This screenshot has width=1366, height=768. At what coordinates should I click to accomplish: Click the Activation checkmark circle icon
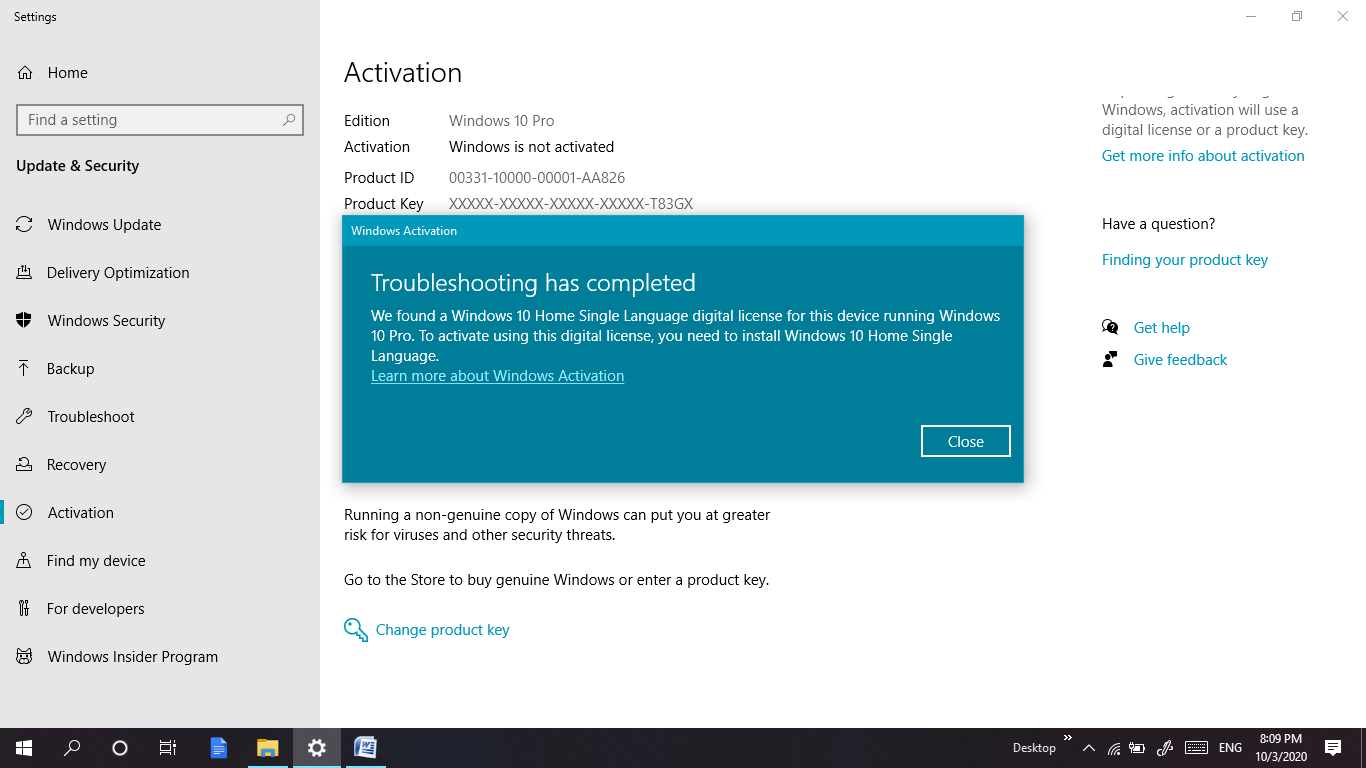[24, 513]
